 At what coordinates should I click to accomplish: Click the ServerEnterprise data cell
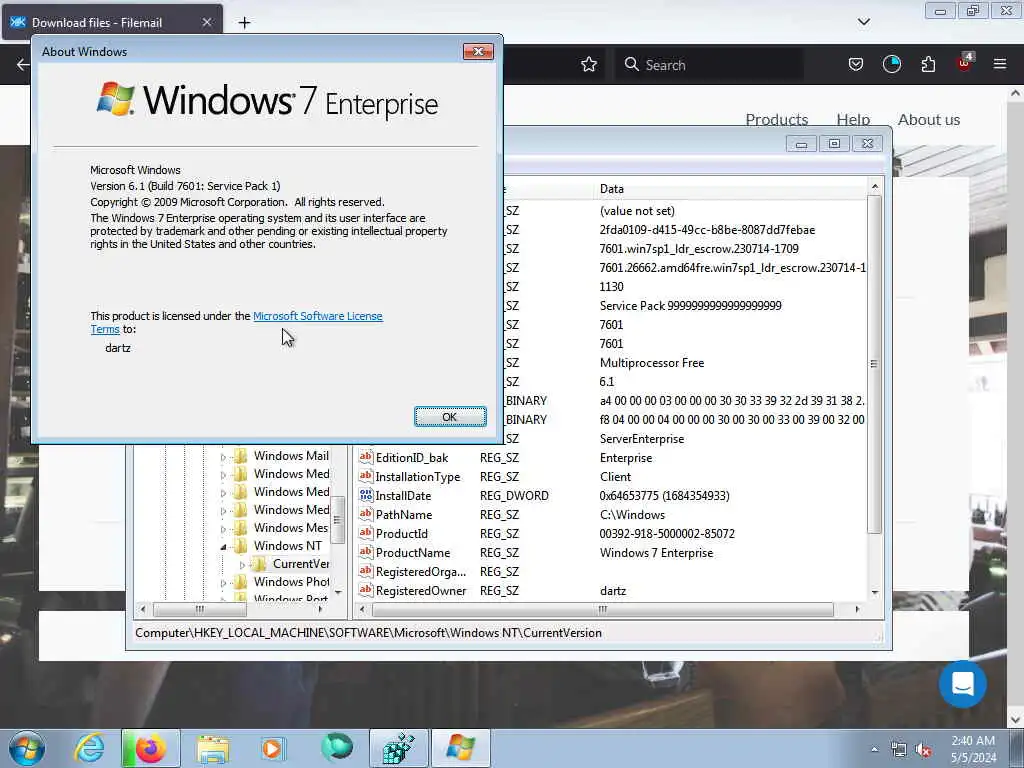click(642, 439)
